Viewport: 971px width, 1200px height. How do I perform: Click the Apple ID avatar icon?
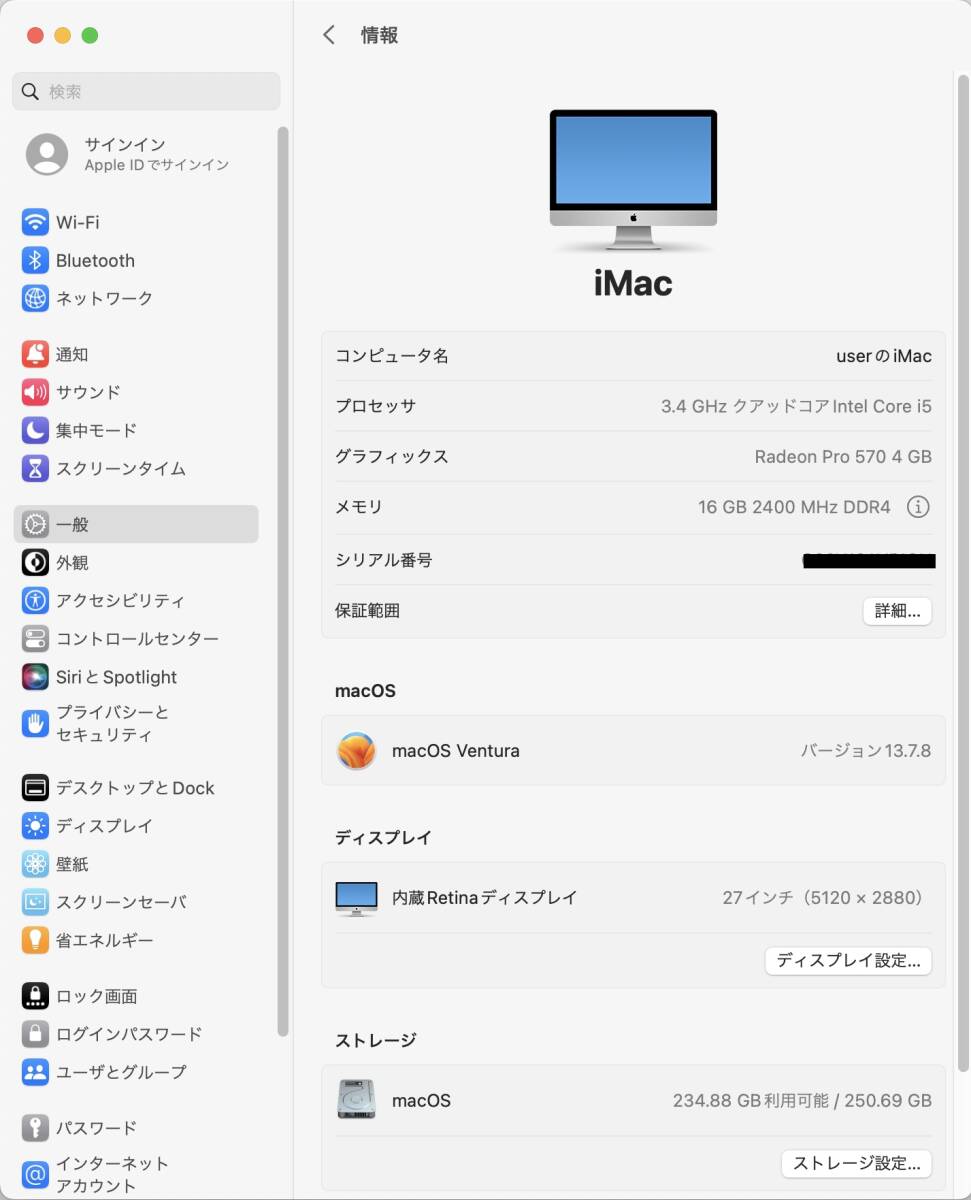click(x=47, y=154)
